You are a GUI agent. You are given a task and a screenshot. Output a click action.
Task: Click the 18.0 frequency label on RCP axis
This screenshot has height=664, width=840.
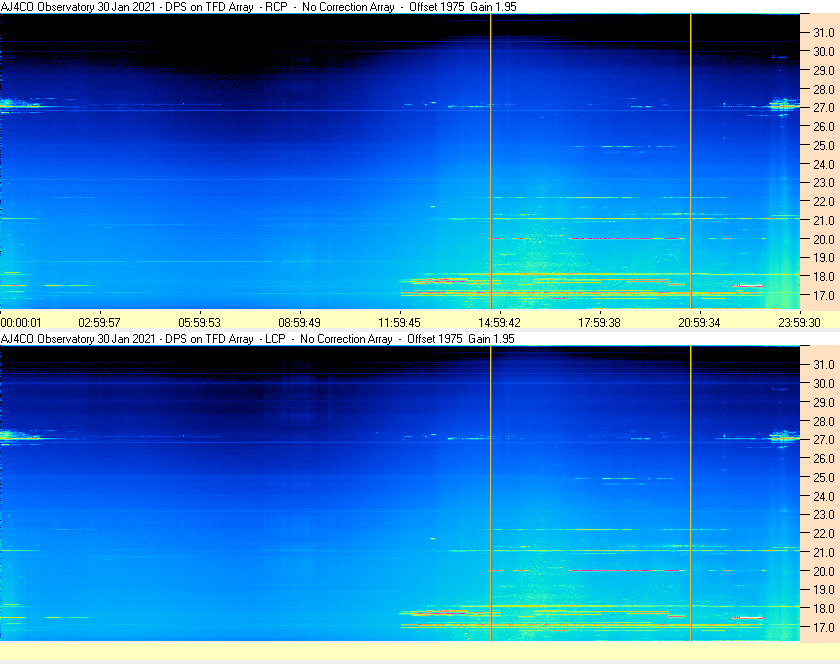(824, 277)
